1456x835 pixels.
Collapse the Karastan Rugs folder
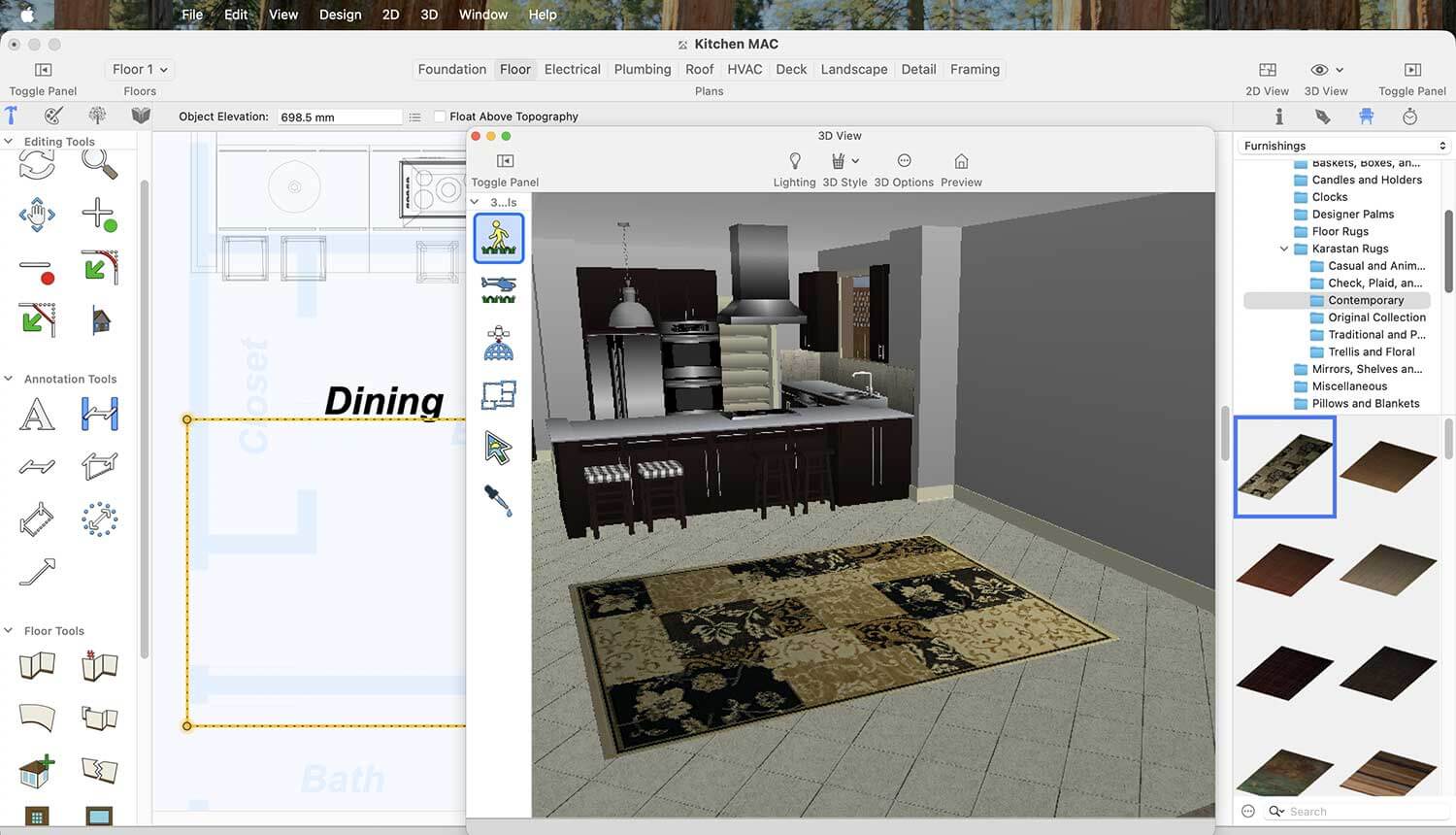tap(1284, 250)
